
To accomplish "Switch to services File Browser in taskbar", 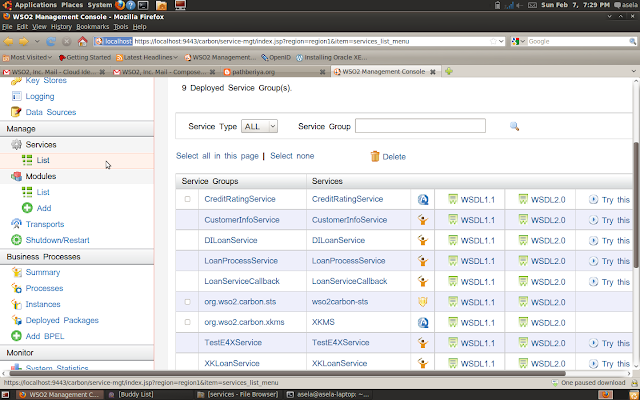I will [x=238, y=394].
